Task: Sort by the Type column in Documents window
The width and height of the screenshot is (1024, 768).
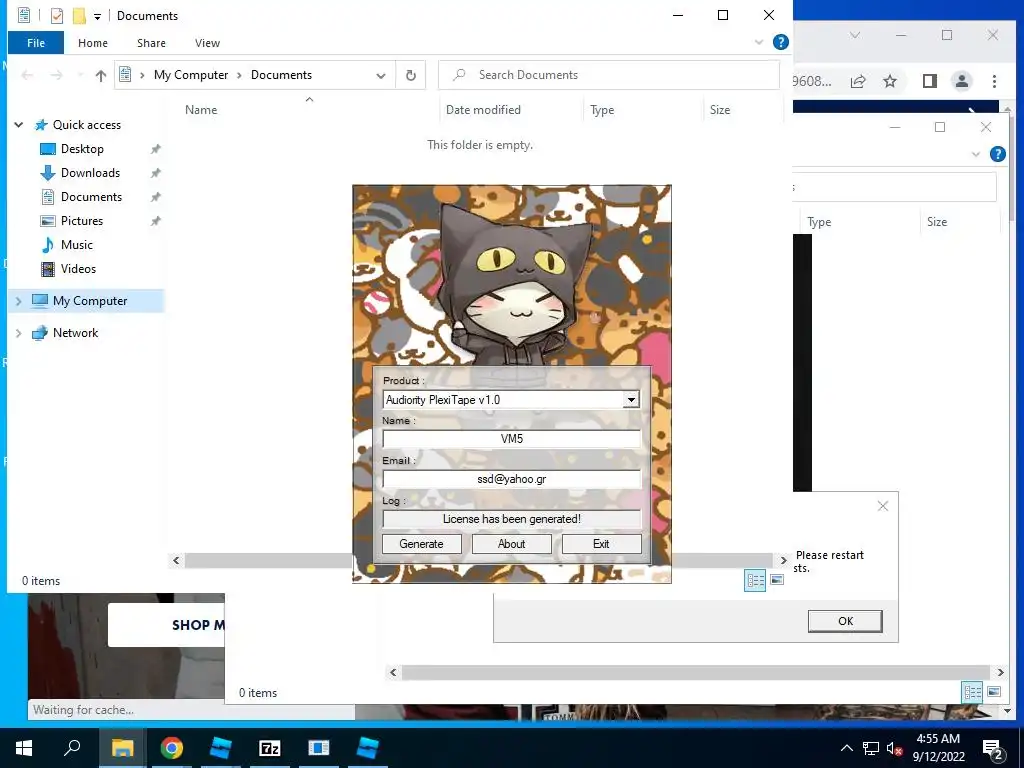Action: pyautogui.click(x=602, y=110)
